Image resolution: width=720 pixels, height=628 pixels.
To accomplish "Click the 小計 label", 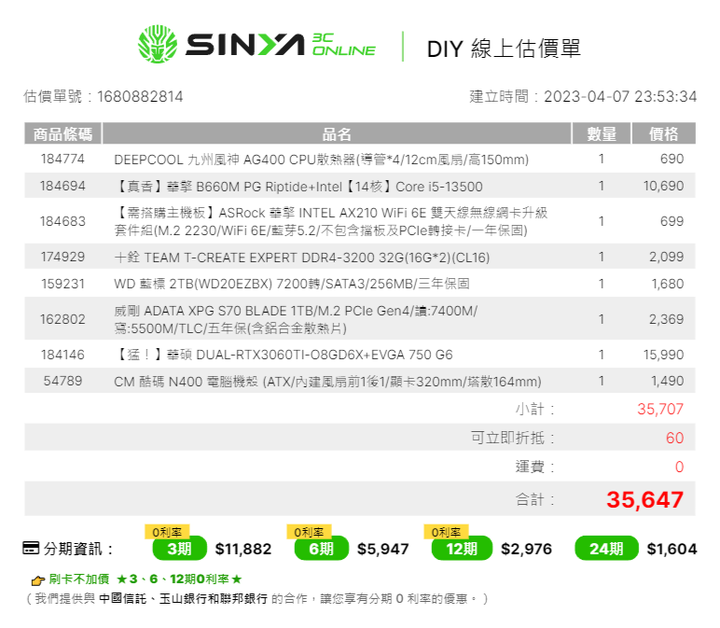I will pyautogui.click(x=535, y=409).
